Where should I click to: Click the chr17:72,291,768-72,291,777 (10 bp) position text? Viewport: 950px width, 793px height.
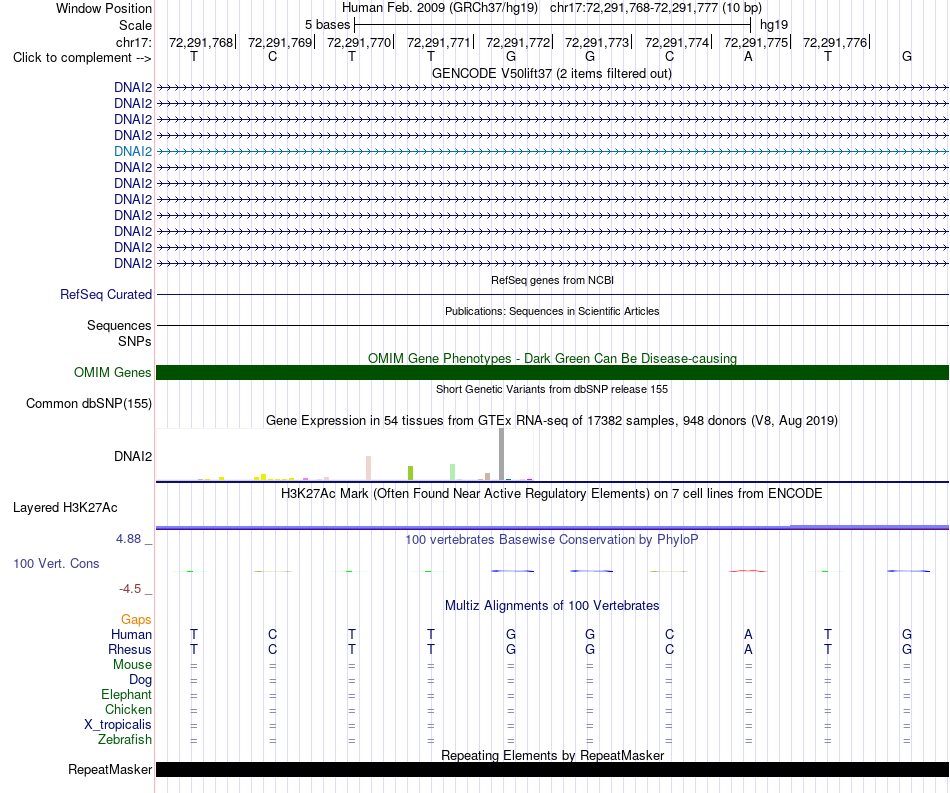656,8
